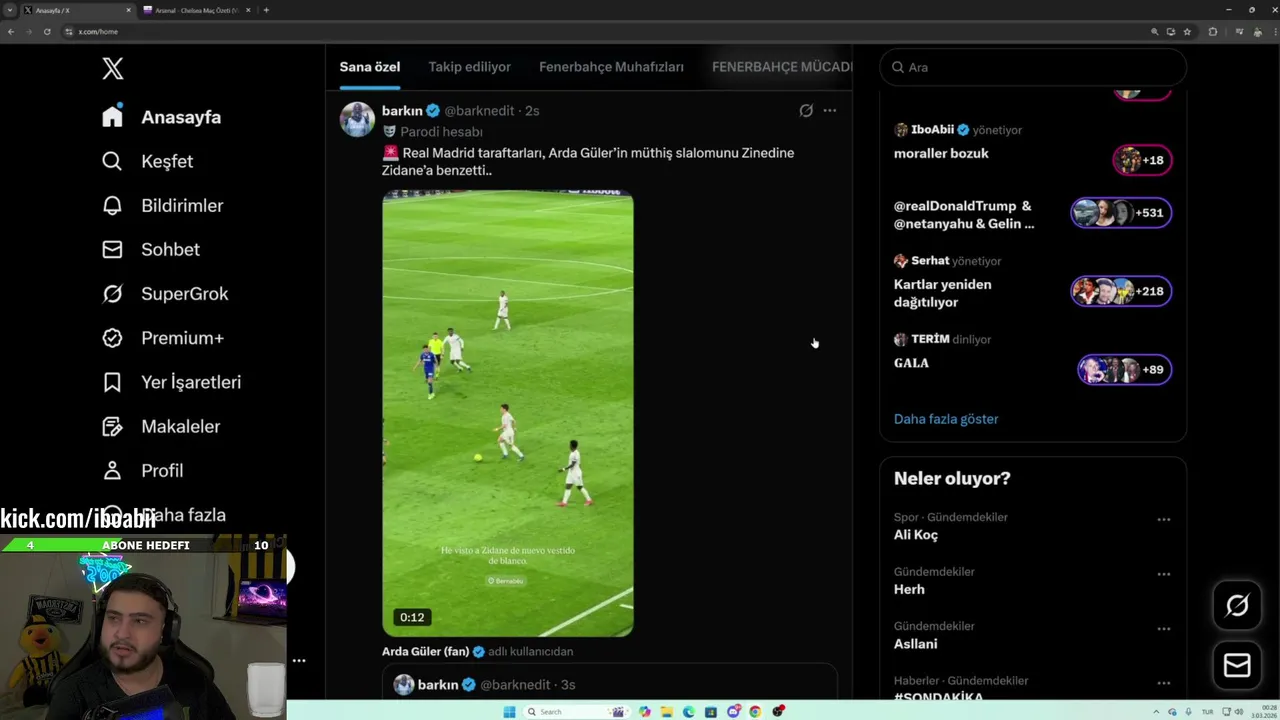Open the Anasayfa home icon
The width and height of the screenshot is (1280, 720).
click(x=112, y=116)
